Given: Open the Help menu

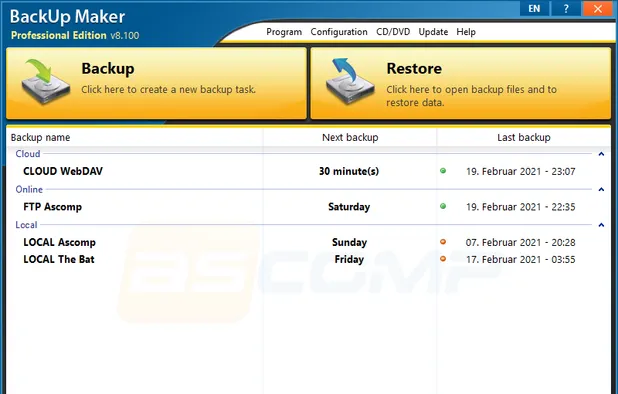Looking at the screenshot, I should (466, 32).
